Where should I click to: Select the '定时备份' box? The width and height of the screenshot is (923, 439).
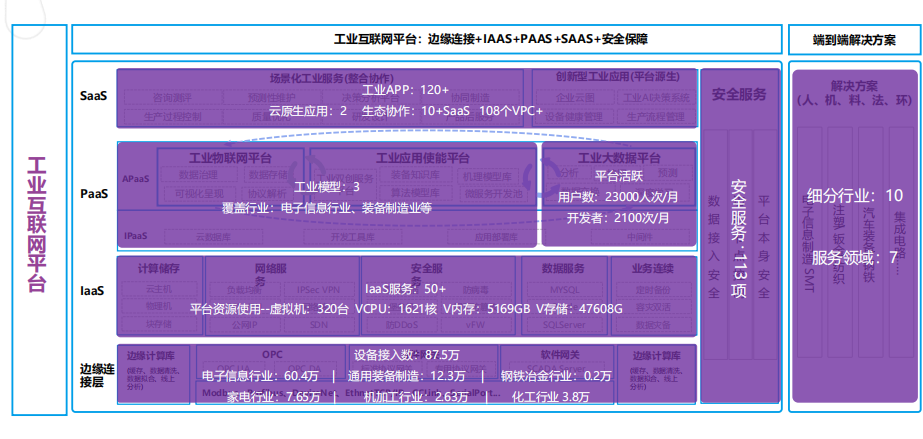pyautogui.click(x=652, y=290)
